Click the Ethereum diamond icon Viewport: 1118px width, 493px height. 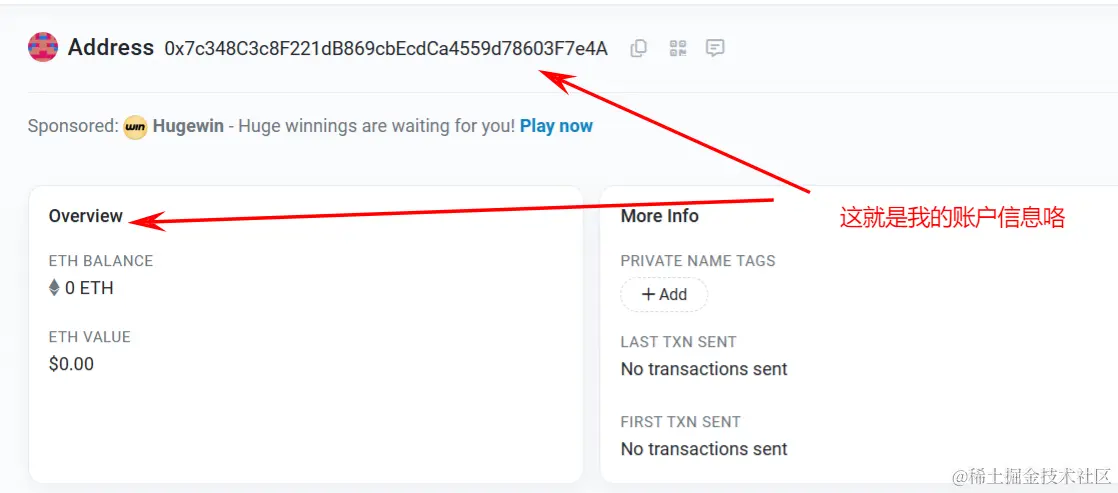click(54, 288)
